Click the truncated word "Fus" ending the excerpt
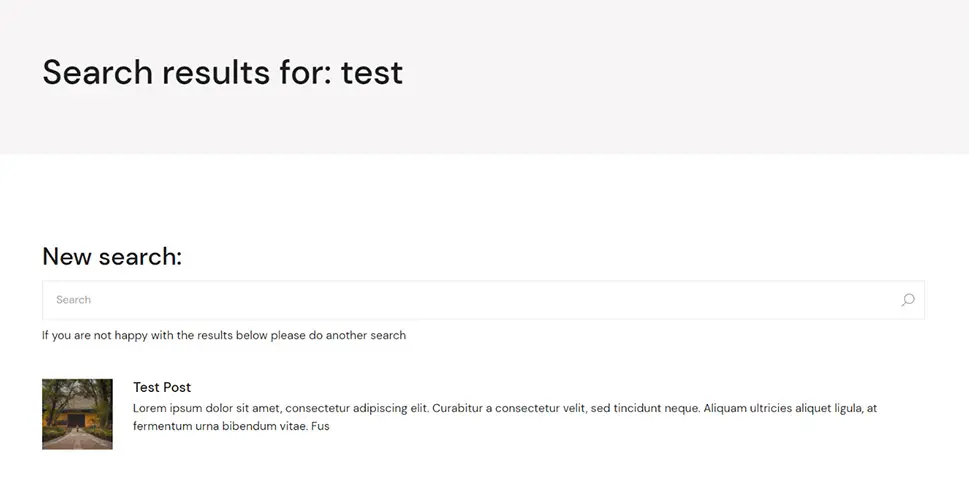This screenshot has height=494, width=969. (321, 426)
